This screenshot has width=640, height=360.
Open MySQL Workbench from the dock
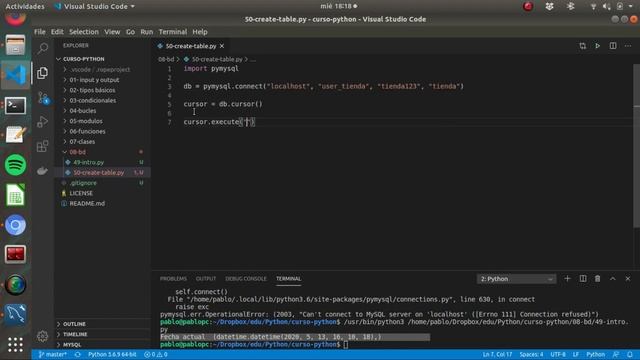[16, 314]
